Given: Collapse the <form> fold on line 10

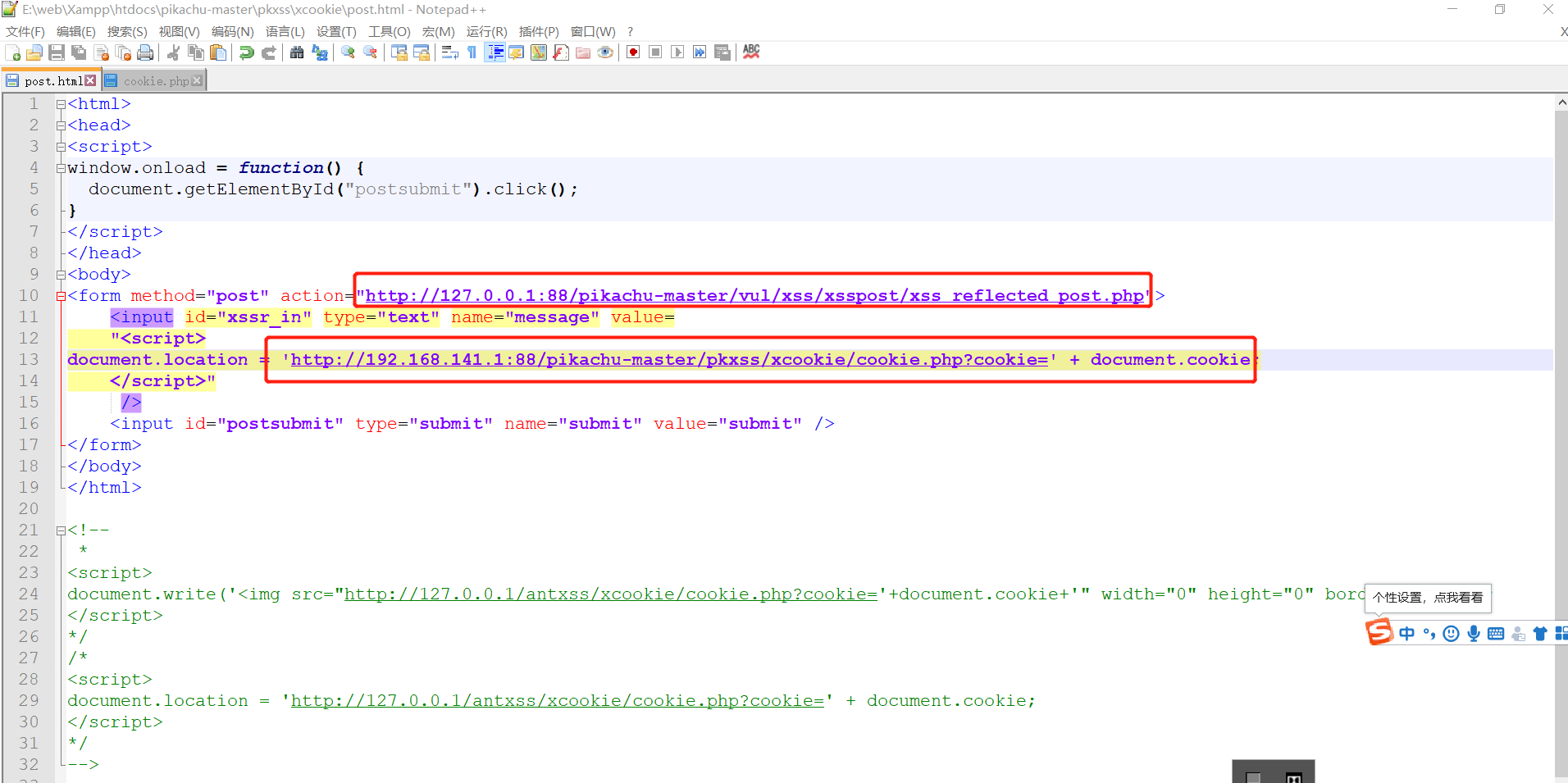Looking at the screenshot, I should [x=61, y=296].
